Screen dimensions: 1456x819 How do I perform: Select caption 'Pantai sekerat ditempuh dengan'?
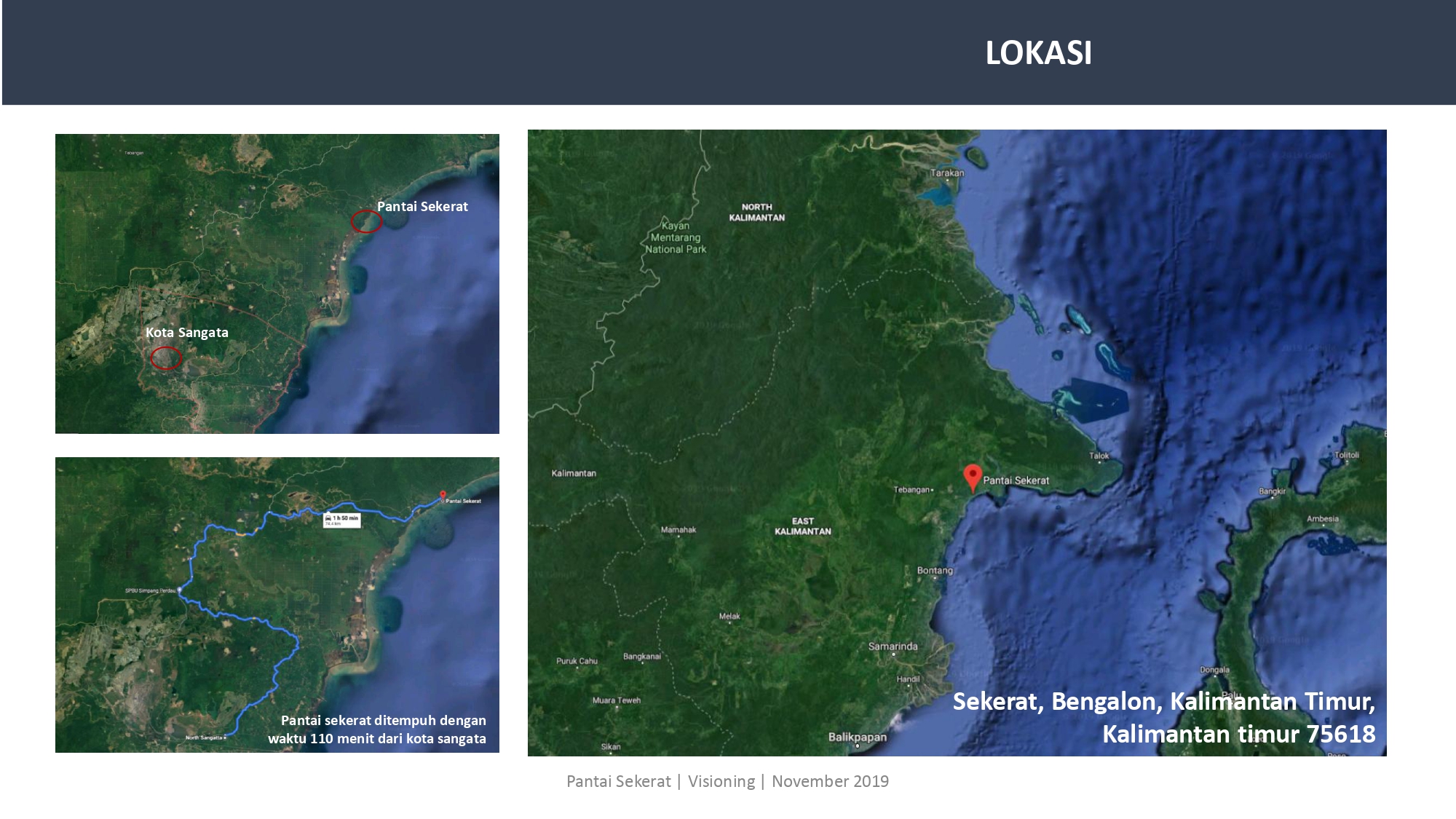click(384, 721)
